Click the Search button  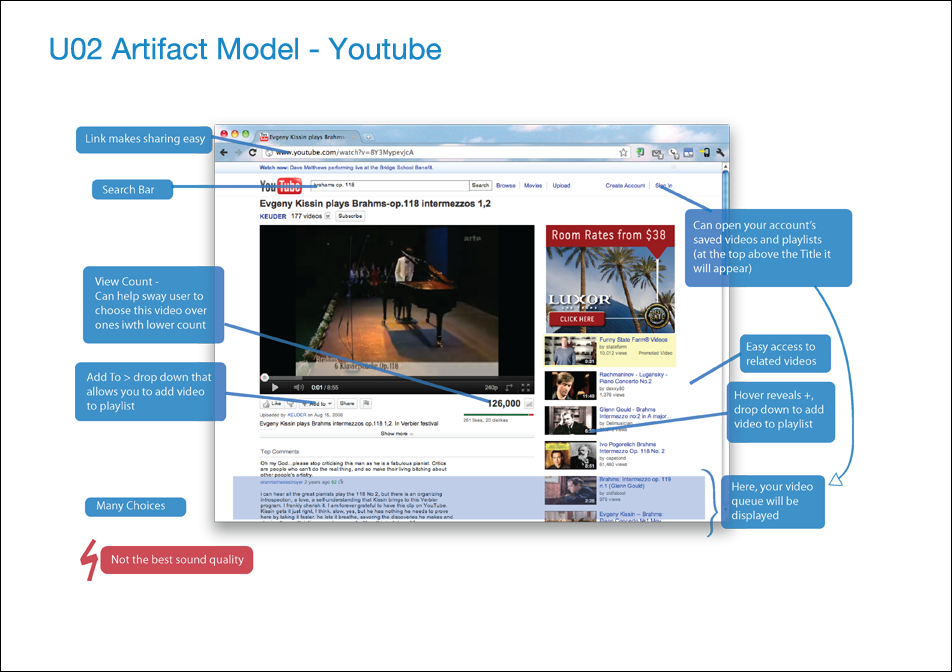coord(480,186)
